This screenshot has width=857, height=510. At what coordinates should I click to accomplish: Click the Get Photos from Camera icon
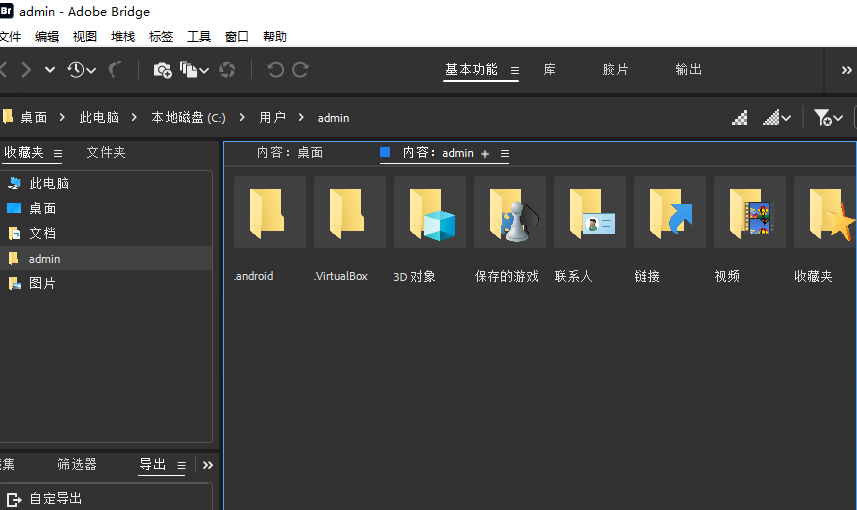(162, 70)
